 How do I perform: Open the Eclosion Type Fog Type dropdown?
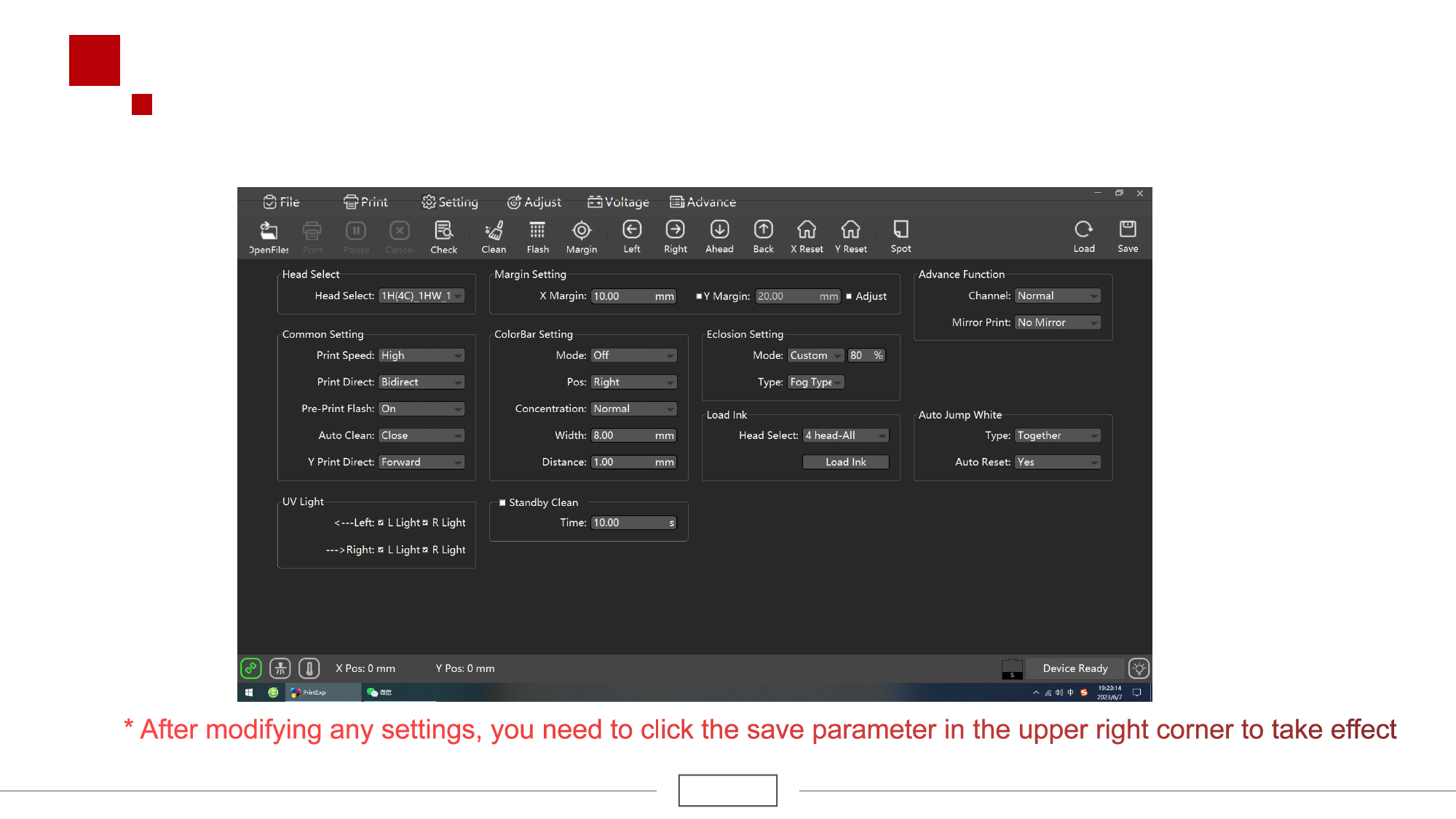click(x=815, y=382)
